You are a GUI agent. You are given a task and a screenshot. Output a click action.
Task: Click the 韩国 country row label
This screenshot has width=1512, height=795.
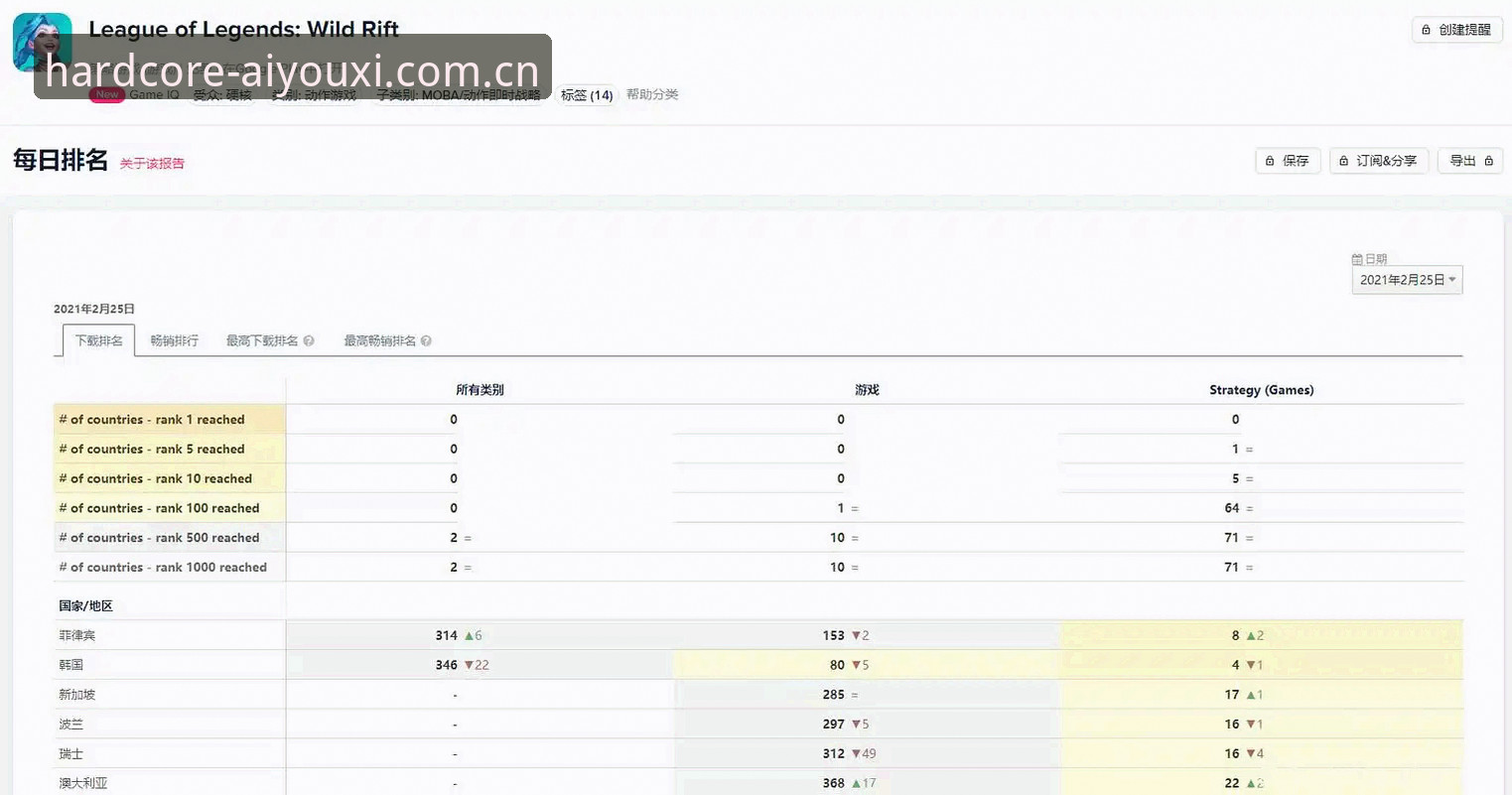pyautogui.click(x=71, y=665)
